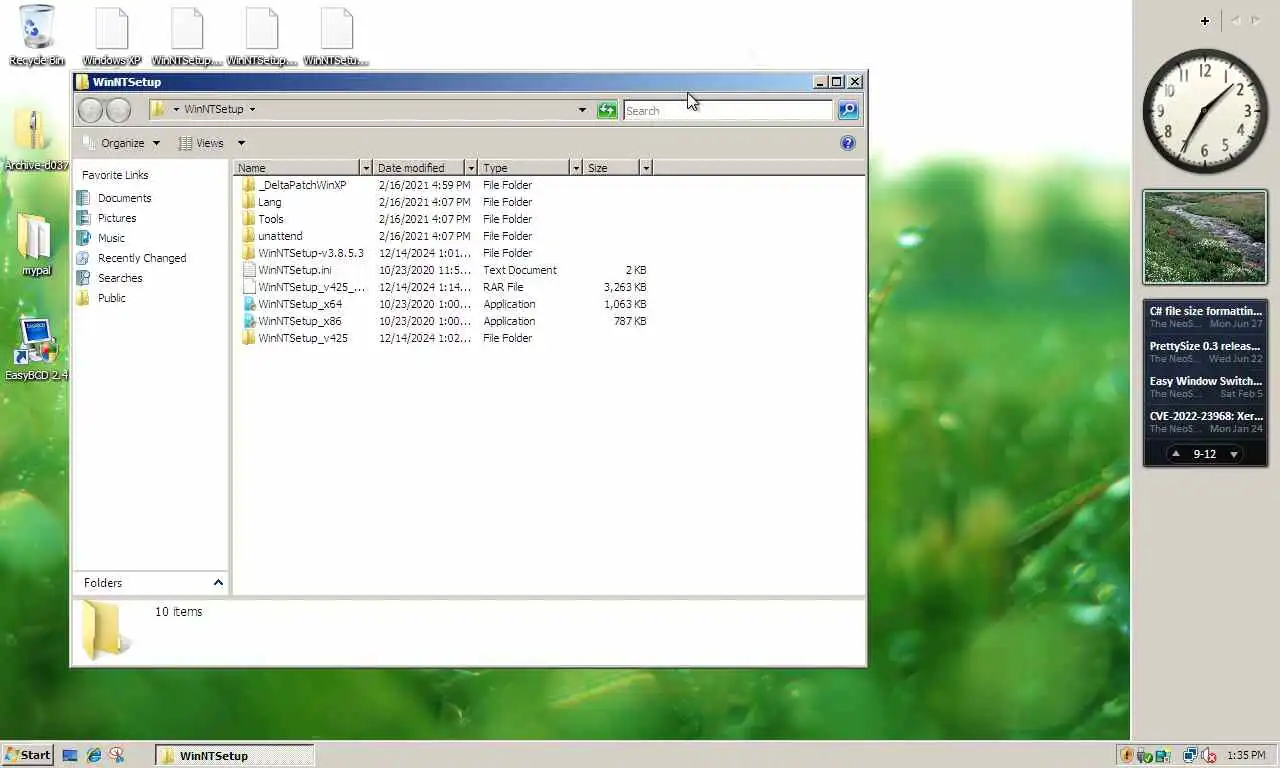Click WinNTSetup taskbar button
The width and height of the screenshot is (1280, 768).
tap(235, 756)
